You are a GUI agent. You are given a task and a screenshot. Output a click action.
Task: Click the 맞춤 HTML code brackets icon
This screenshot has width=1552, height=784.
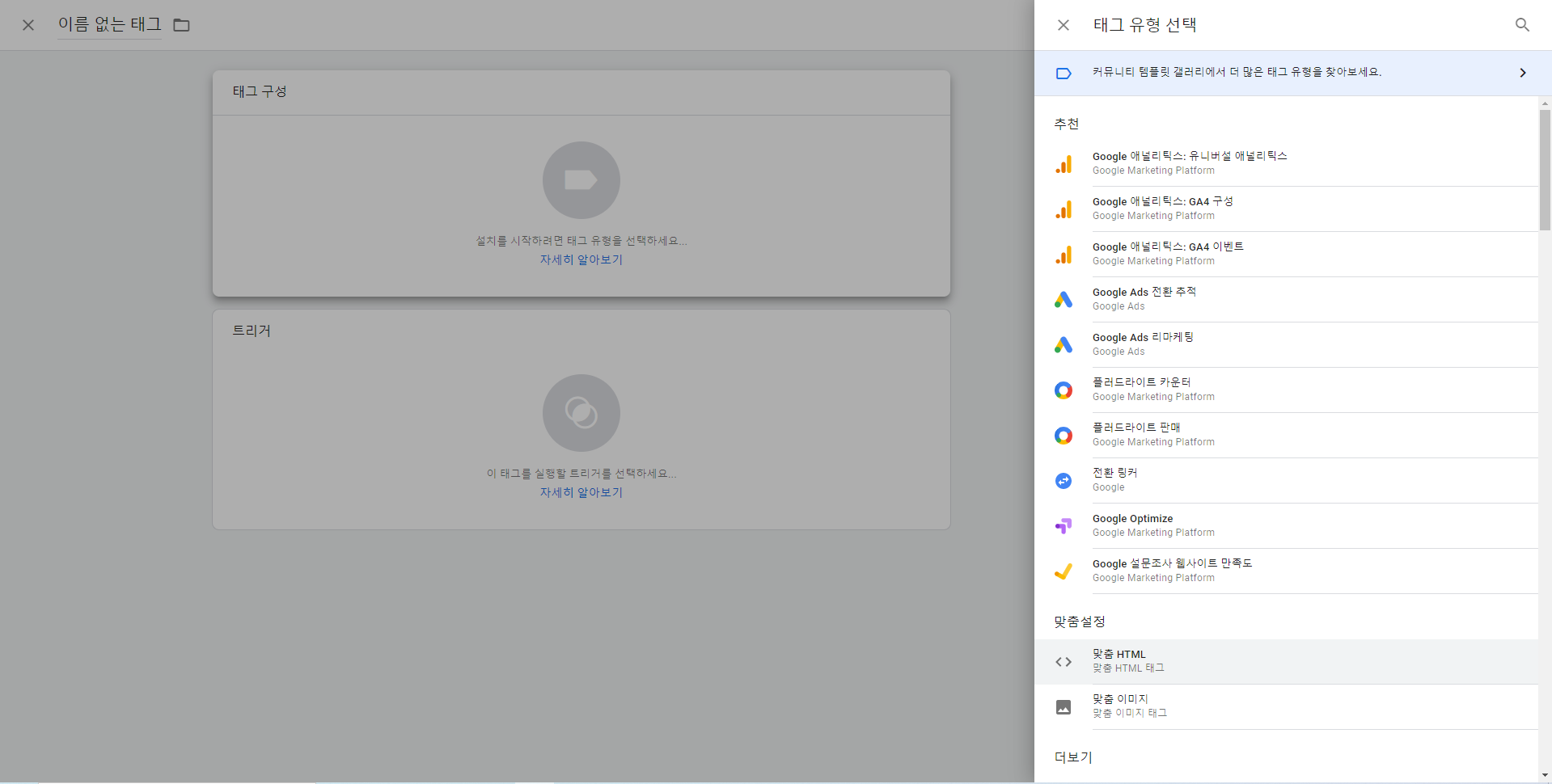click(1064, 662)
